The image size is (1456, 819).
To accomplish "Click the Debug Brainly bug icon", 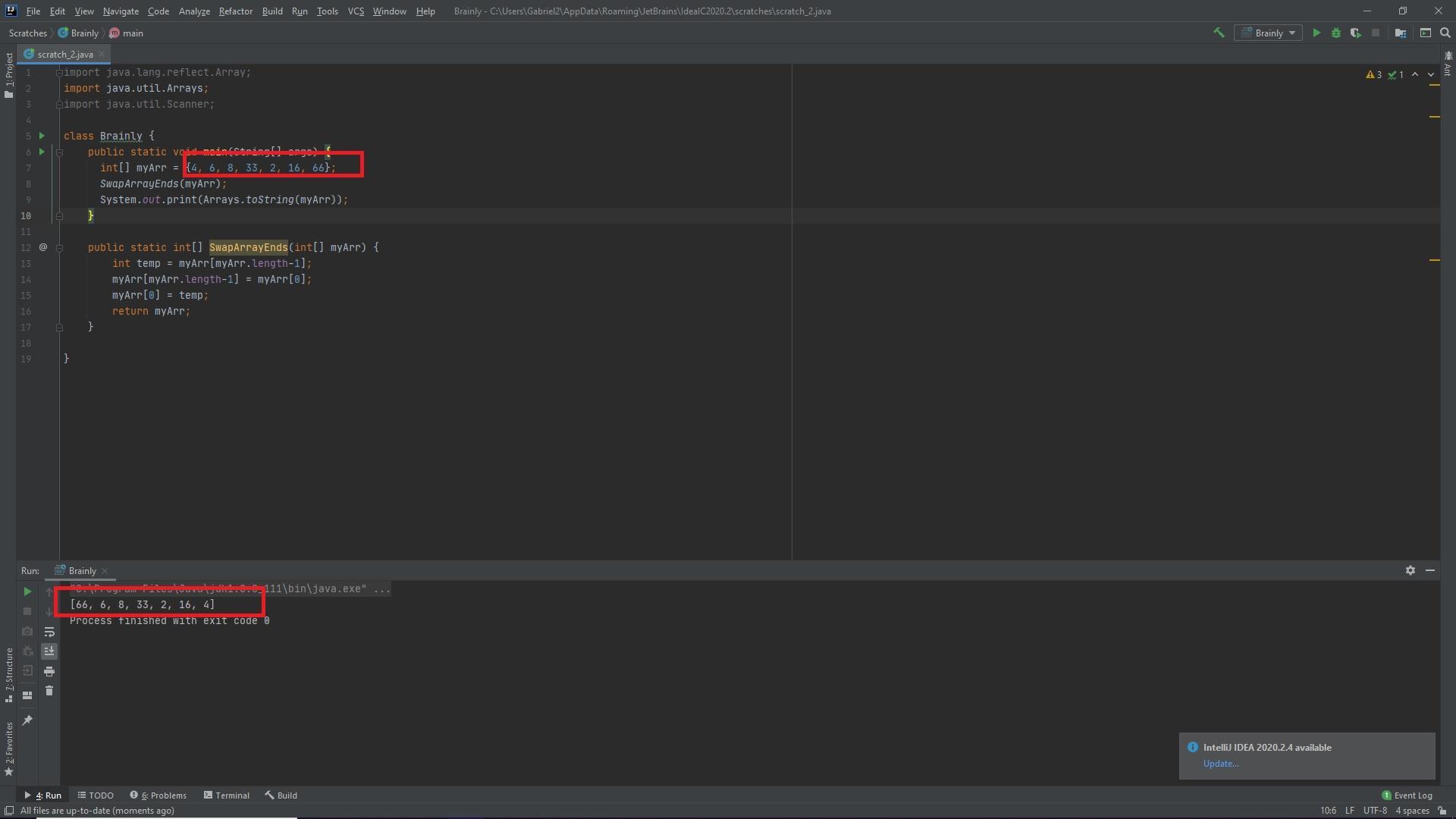I will point(1335,33).
